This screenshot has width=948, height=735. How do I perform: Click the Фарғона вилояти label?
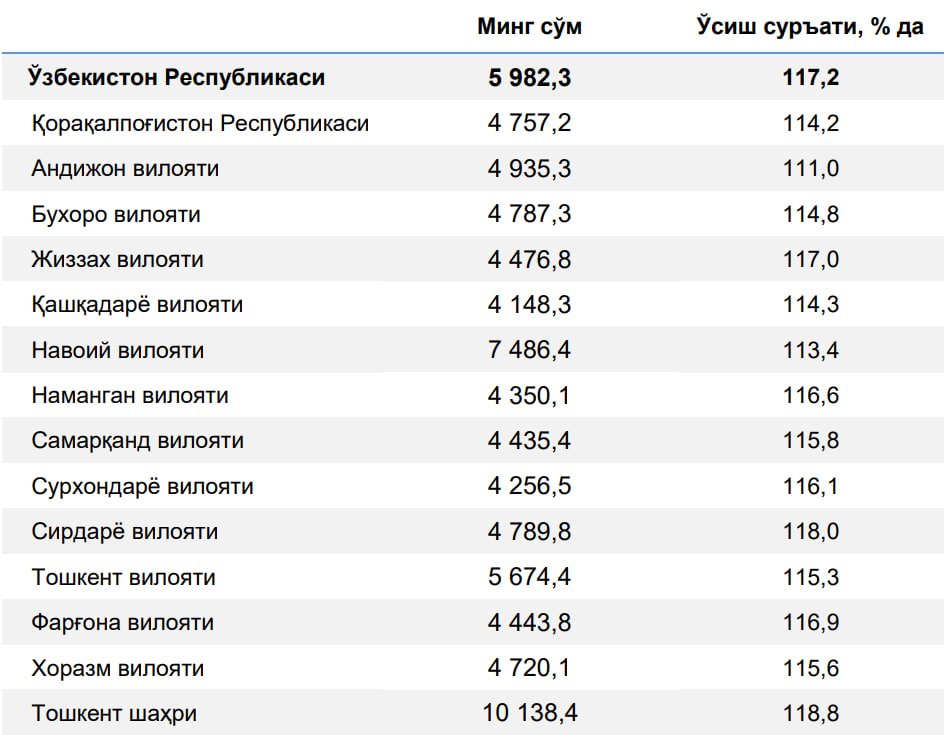(x=123, y=623)
